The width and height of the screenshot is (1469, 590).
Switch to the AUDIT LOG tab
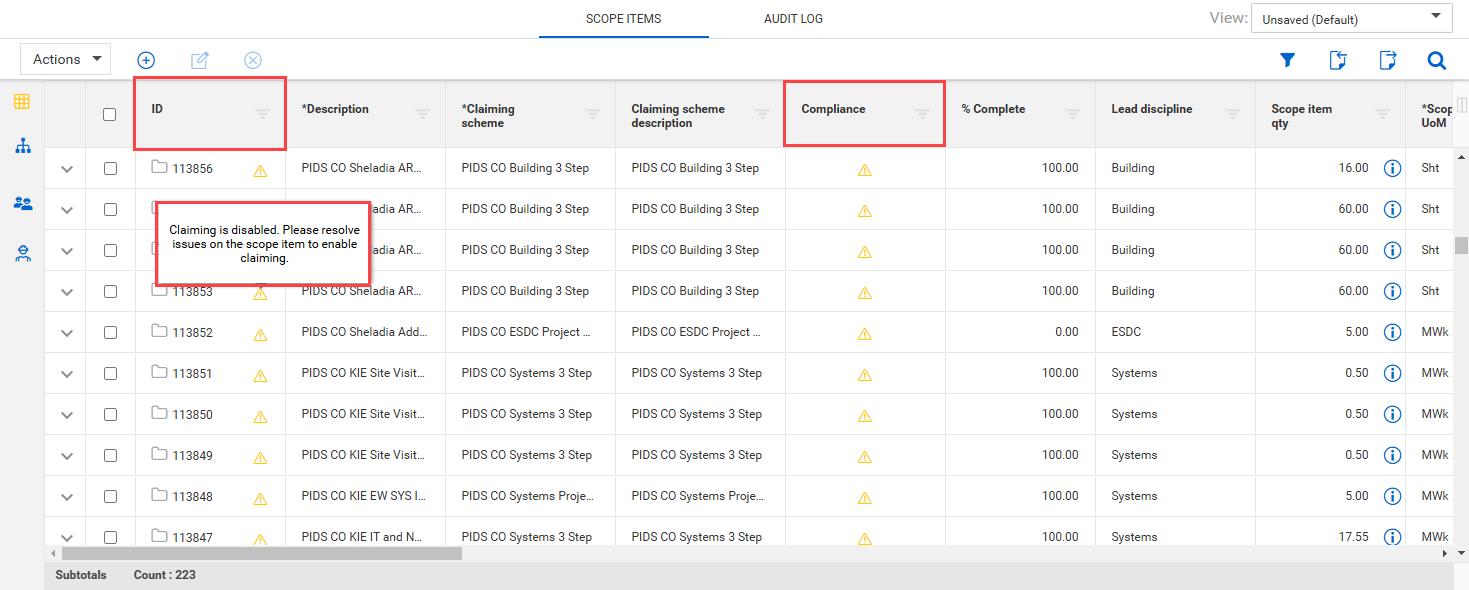coord(793,19)
